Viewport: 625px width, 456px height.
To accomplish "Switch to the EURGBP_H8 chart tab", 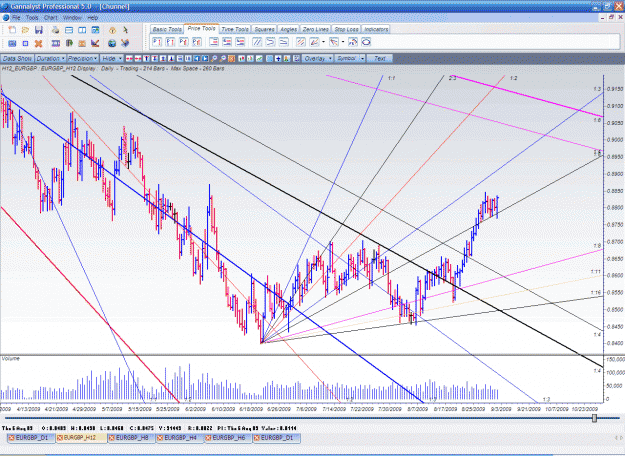I will [132, 438].
